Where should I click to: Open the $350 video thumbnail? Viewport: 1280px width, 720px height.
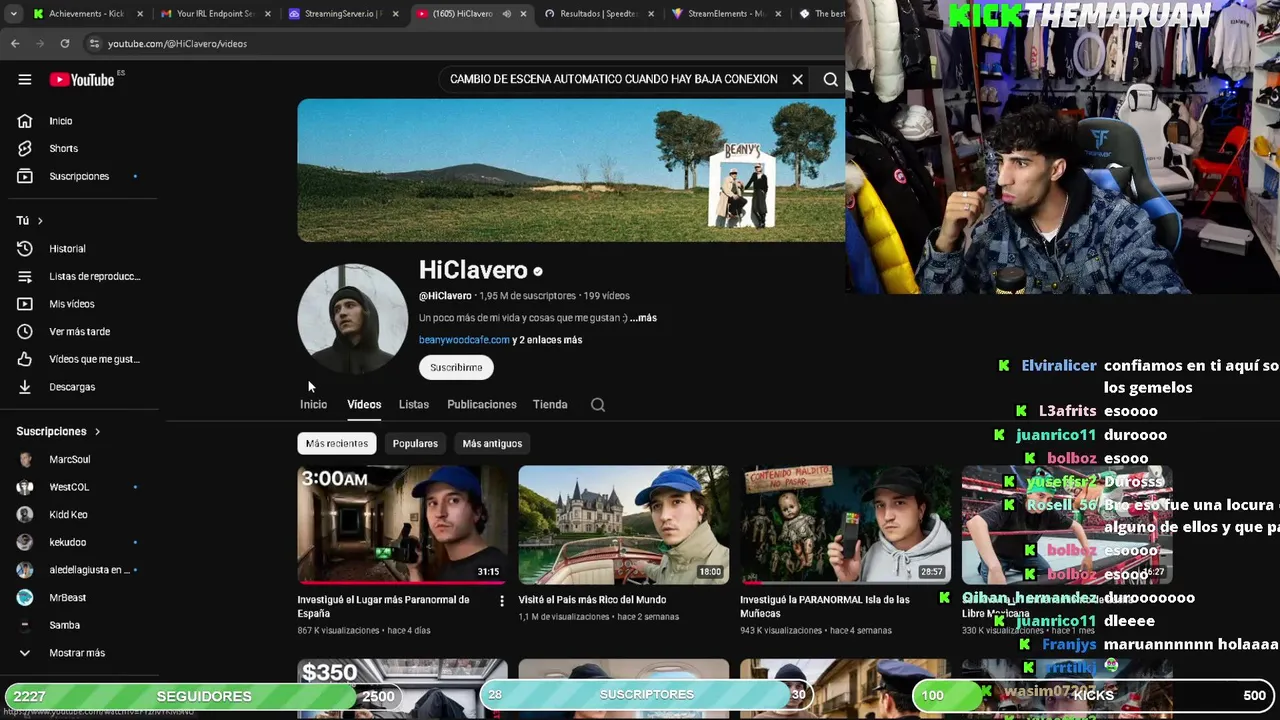click(x=402, y=672)
